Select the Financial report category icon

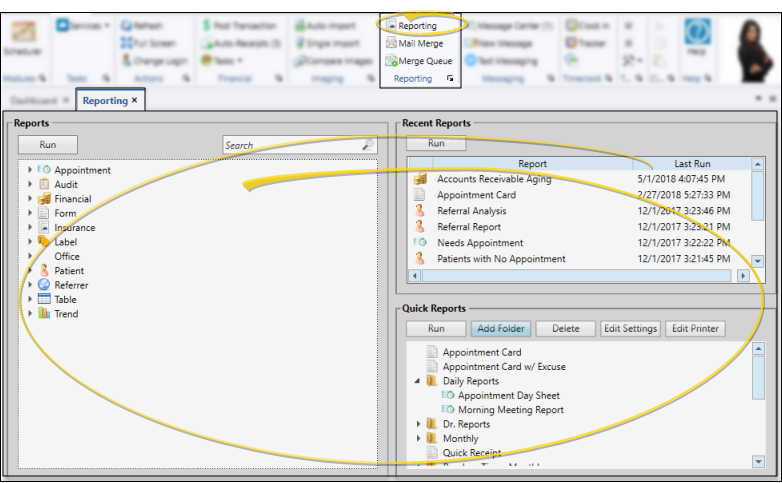[44, 199]
